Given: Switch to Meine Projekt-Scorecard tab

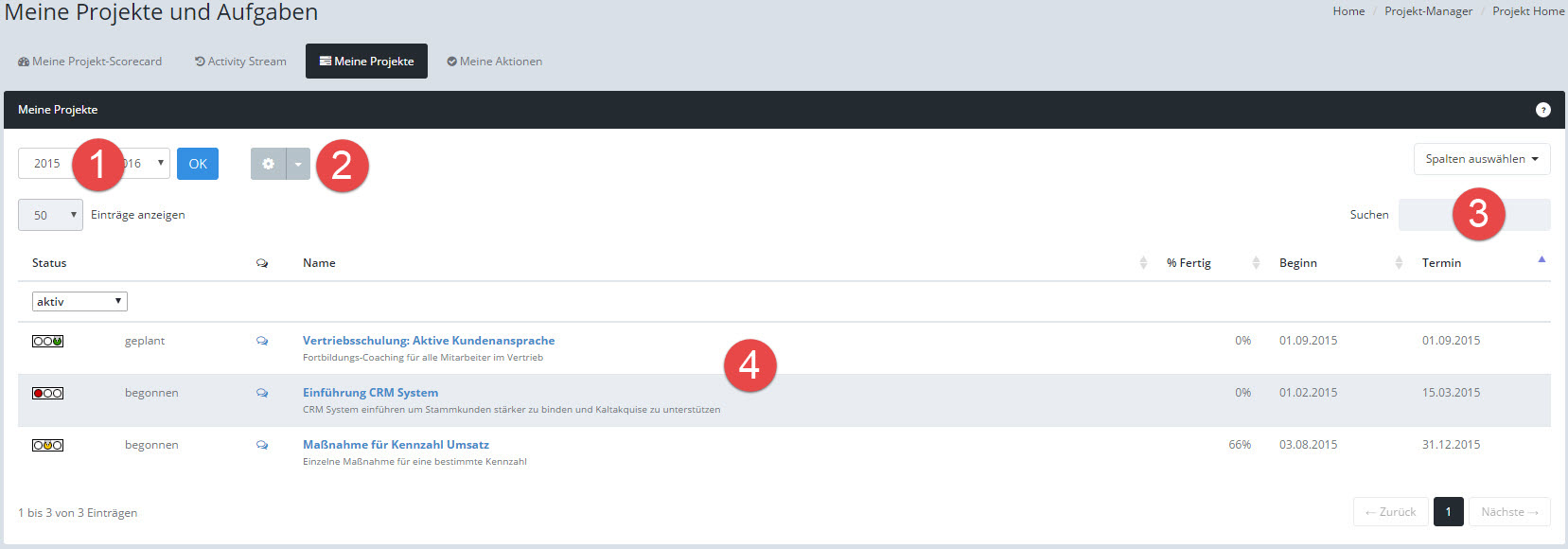Looking at the screenshot, I should [90, 62].
